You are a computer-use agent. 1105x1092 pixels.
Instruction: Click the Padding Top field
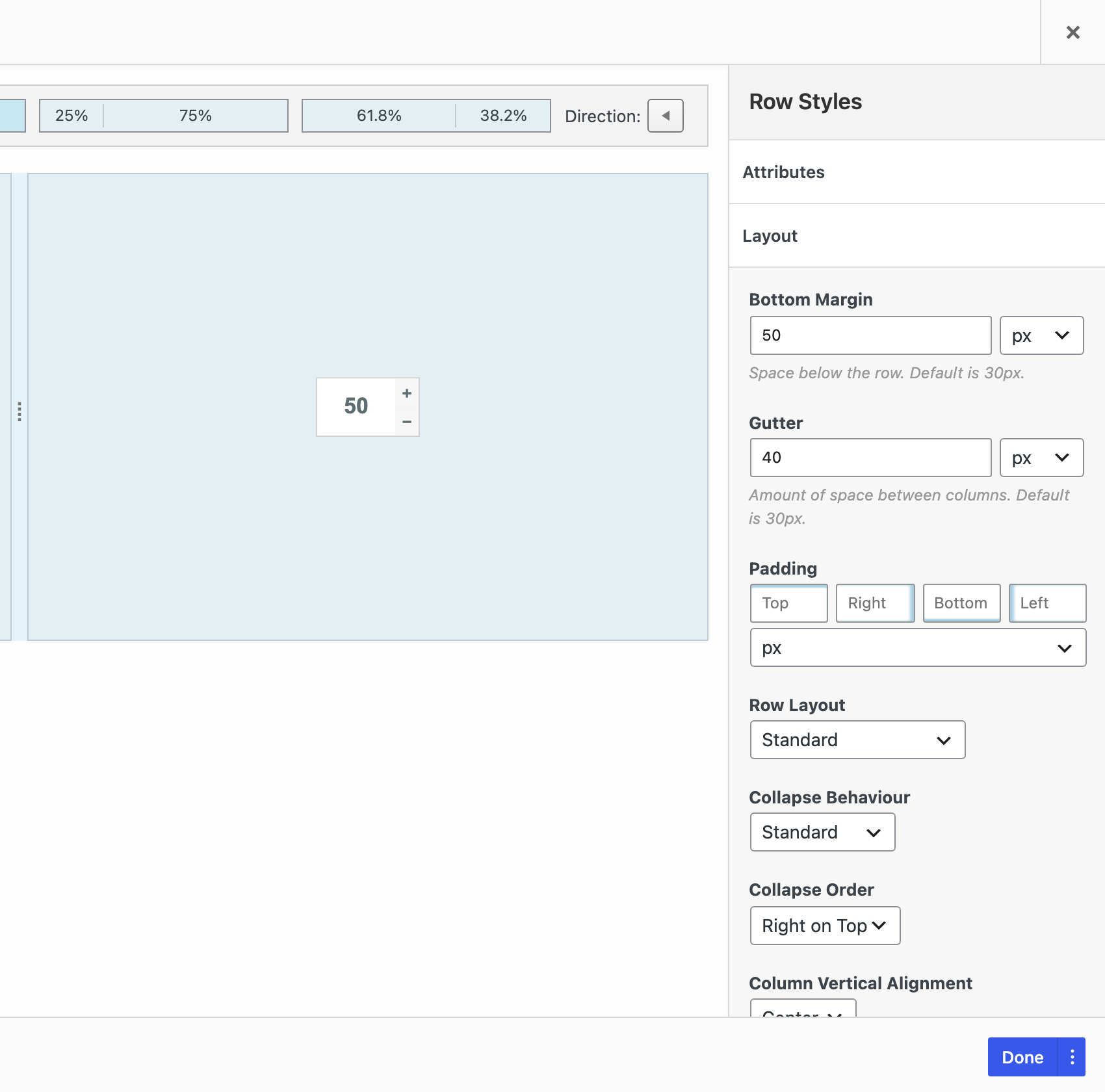[789, 603]
